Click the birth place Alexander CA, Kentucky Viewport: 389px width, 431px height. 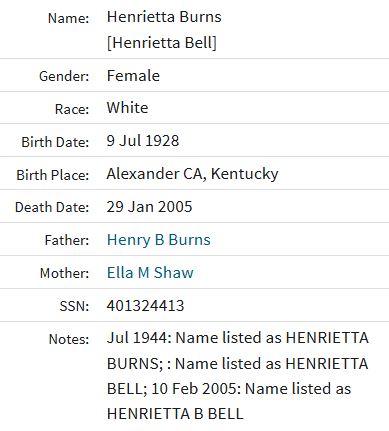tap(192, 174)
